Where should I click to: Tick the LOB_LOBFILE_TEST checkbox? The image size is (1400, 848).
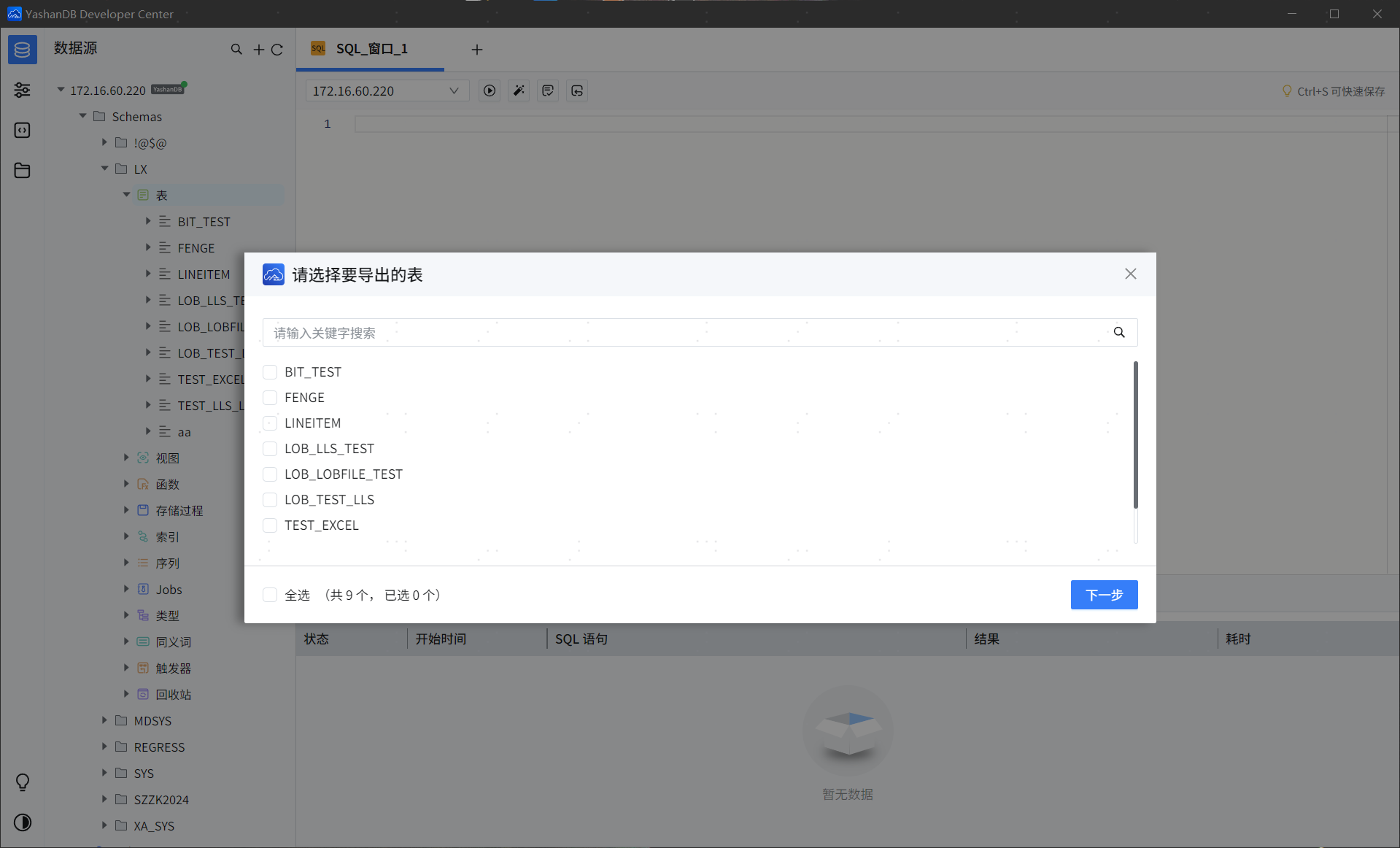[270, 474]
